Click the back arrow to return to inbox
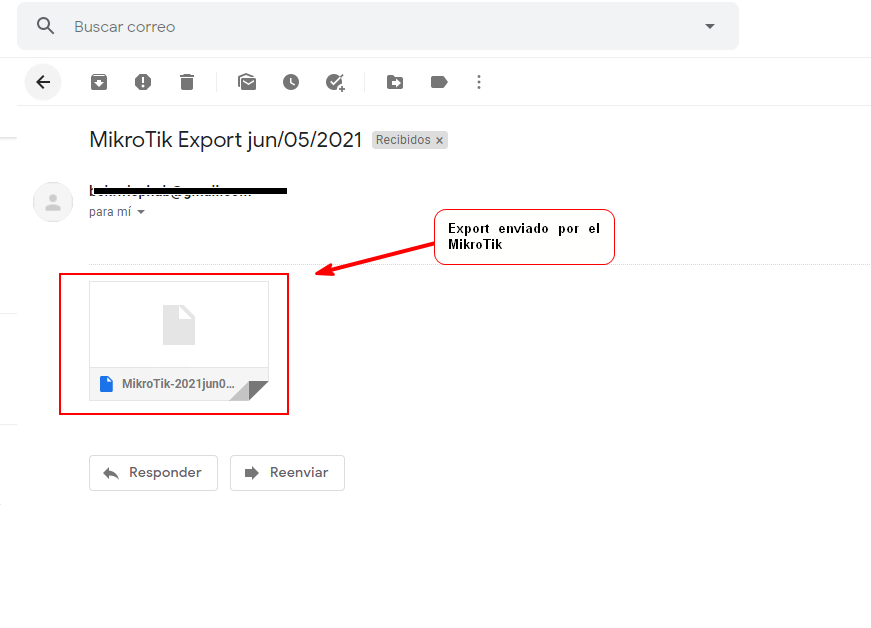This screenshot has width=871, height=628. 43,82
